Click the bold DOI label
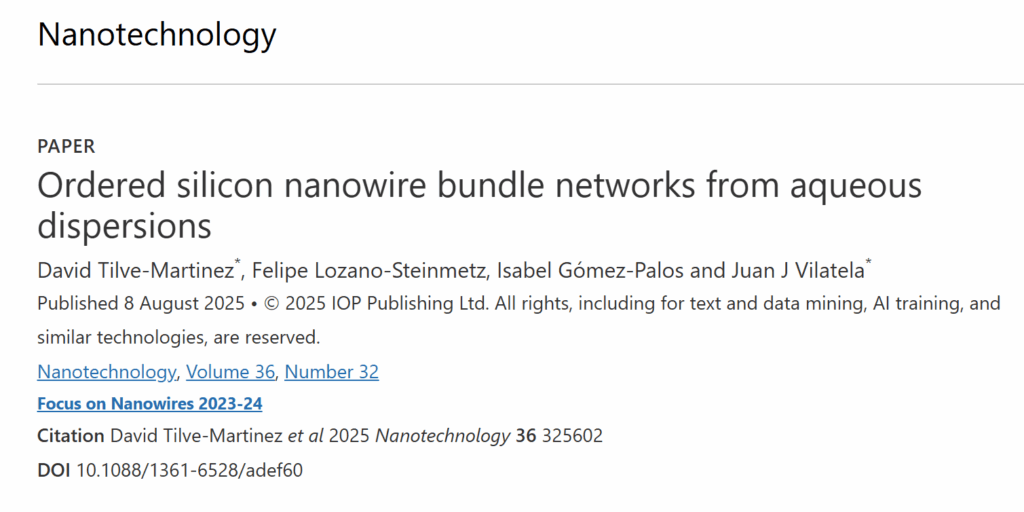Screen dimensions: 1024x512 point(54,470)
